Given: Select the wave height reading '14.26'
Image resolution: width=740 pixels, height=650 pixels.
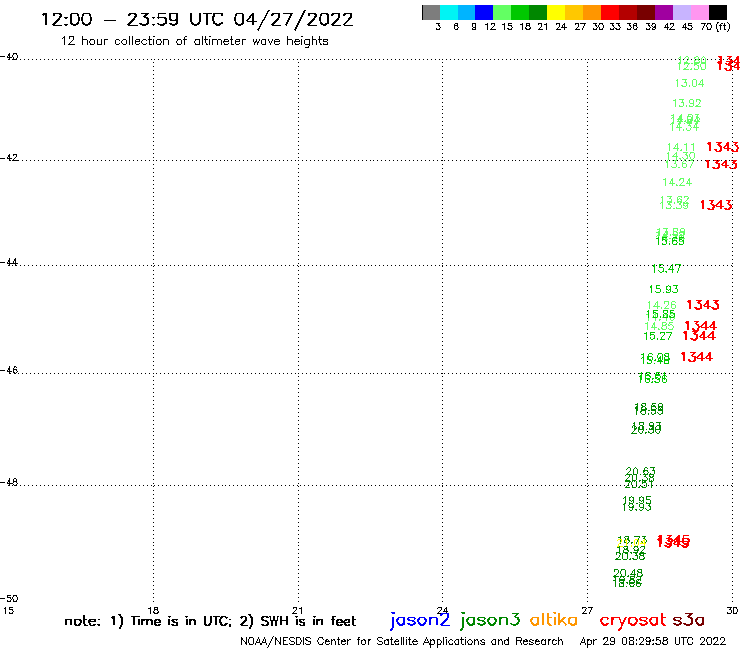Looking at the screenshot, I should point(662,305).
